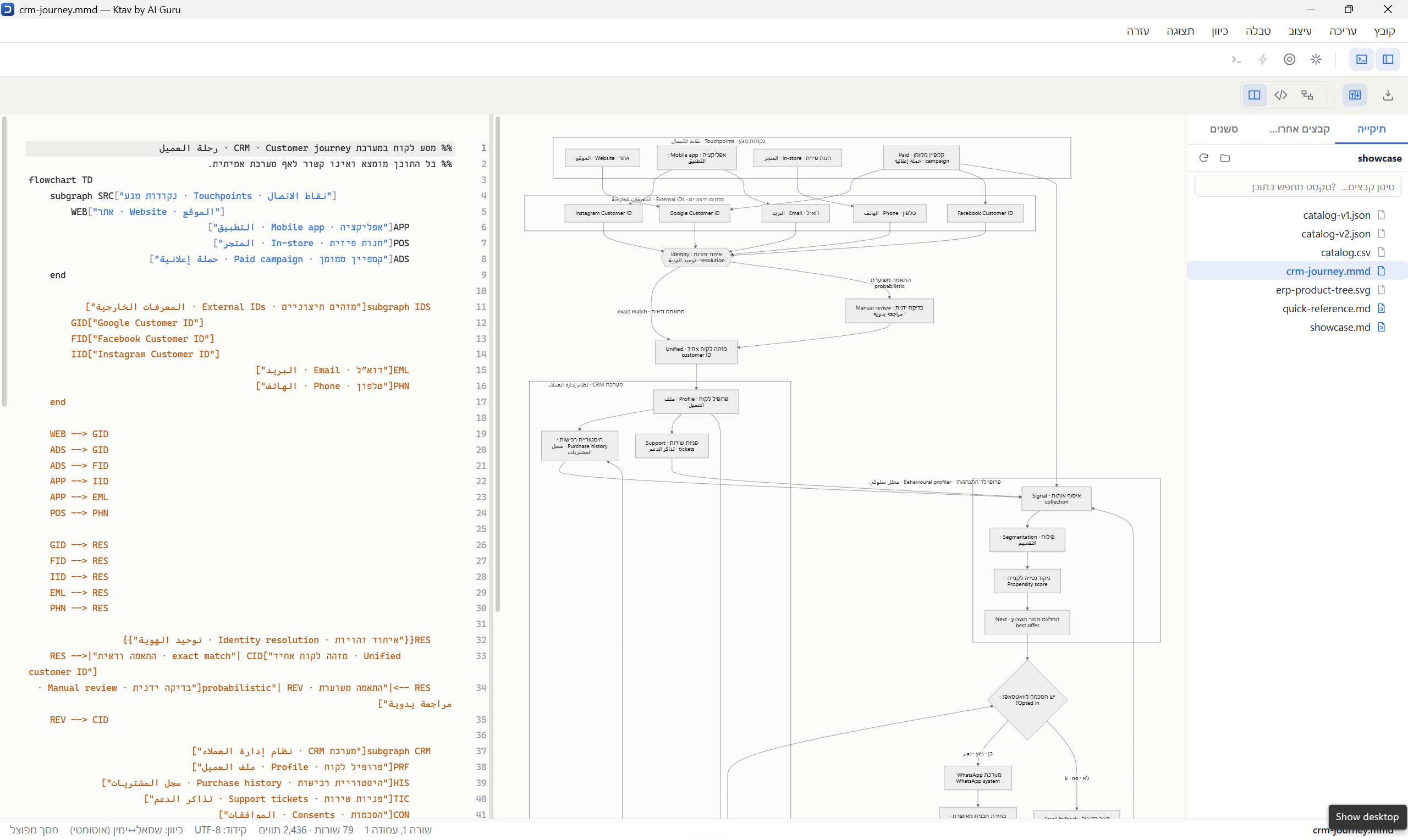
Task: Click file icon beside catalog-v1.json
Action: pos(1382,215)
